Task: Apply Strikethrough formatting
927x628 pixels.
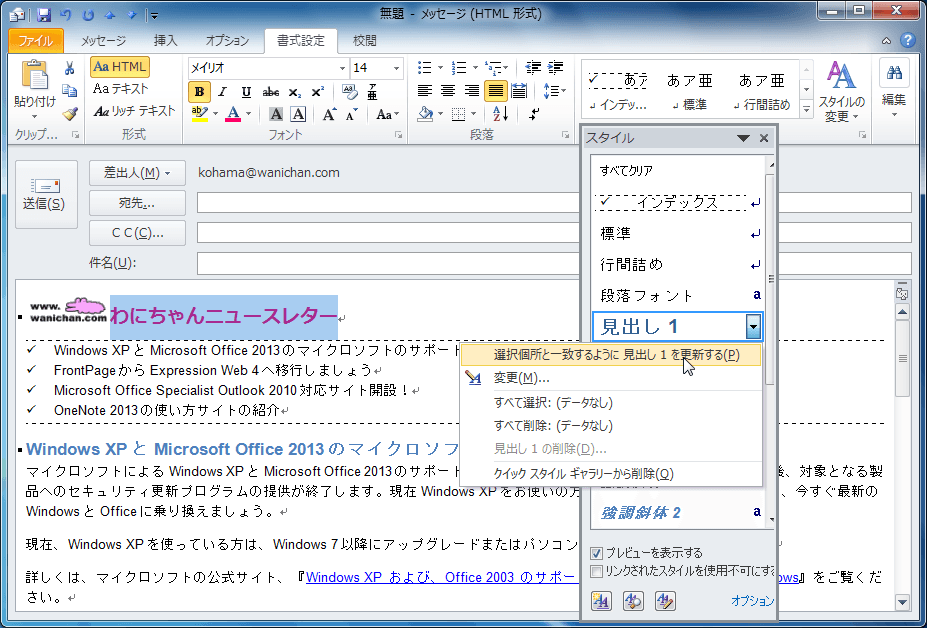Action: pyautogui.click(x=270, y=92)
